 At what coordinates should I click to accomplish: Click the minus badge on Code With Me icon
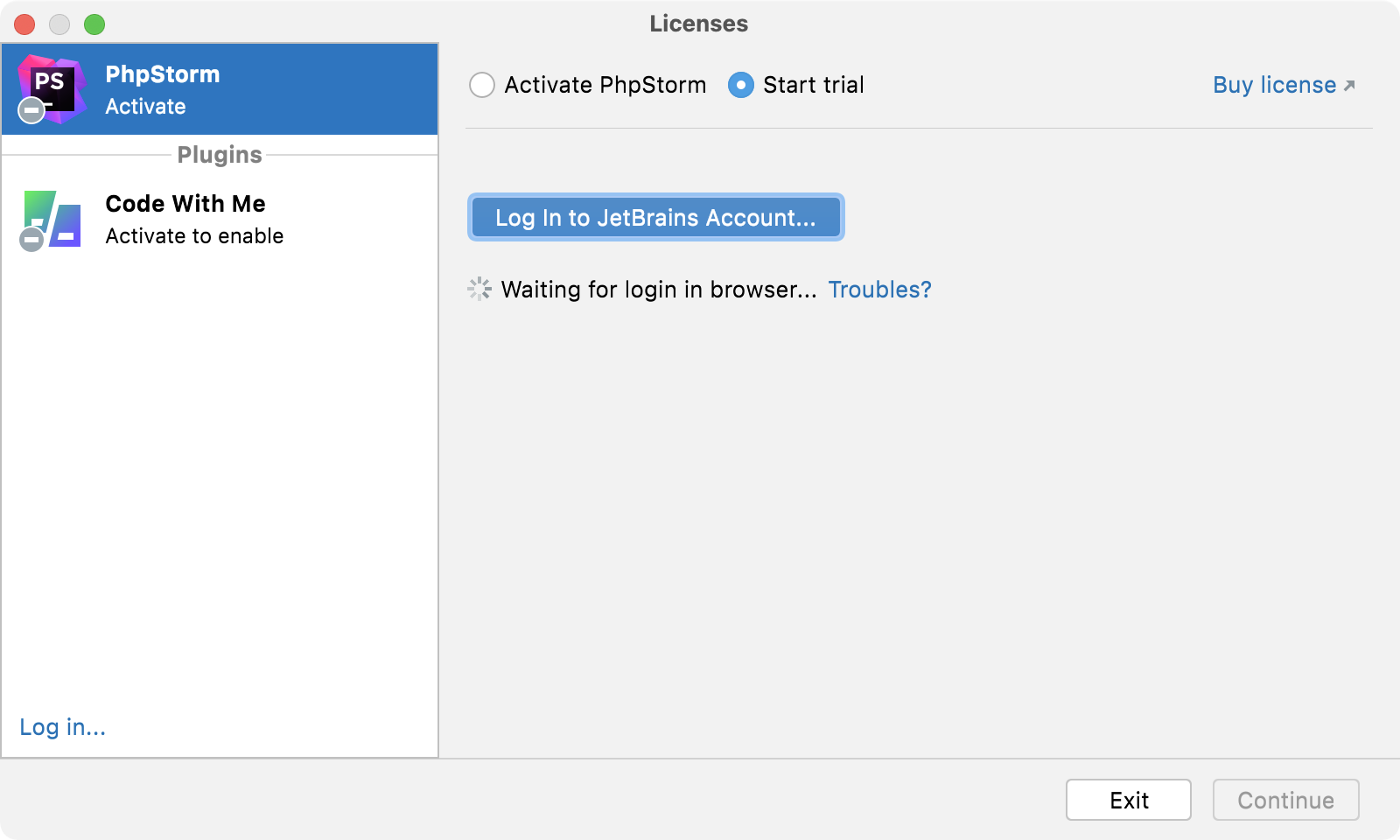[x=33, y=238]
